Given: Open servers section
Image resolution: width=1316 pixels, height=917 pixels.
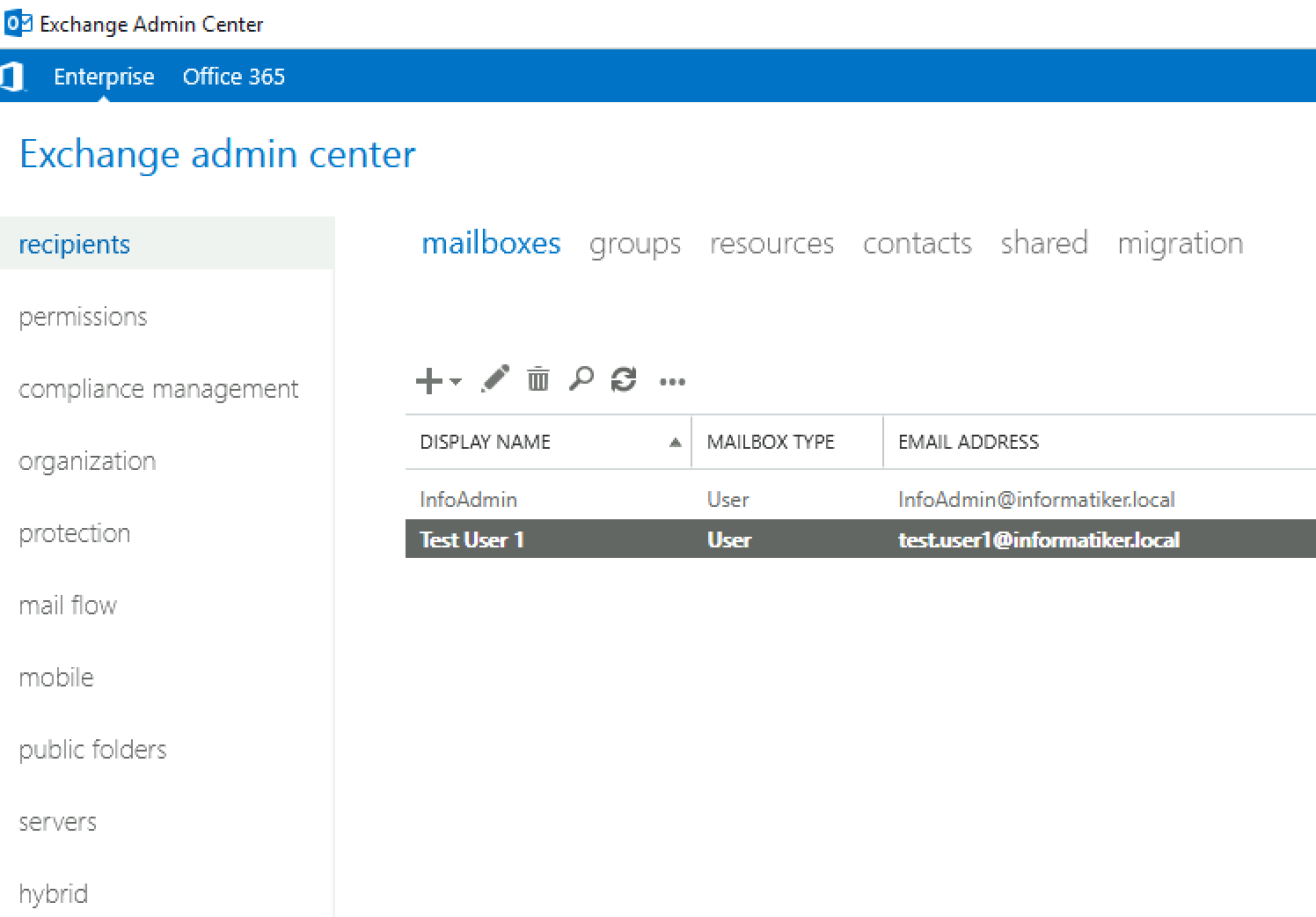Looking at the screenshot, I should (x=58, y=822).
